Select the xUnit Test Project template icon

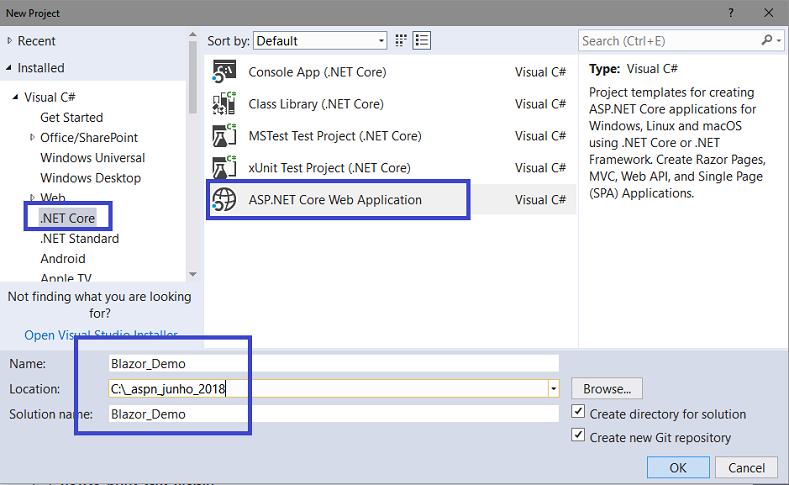click(224, 168)
